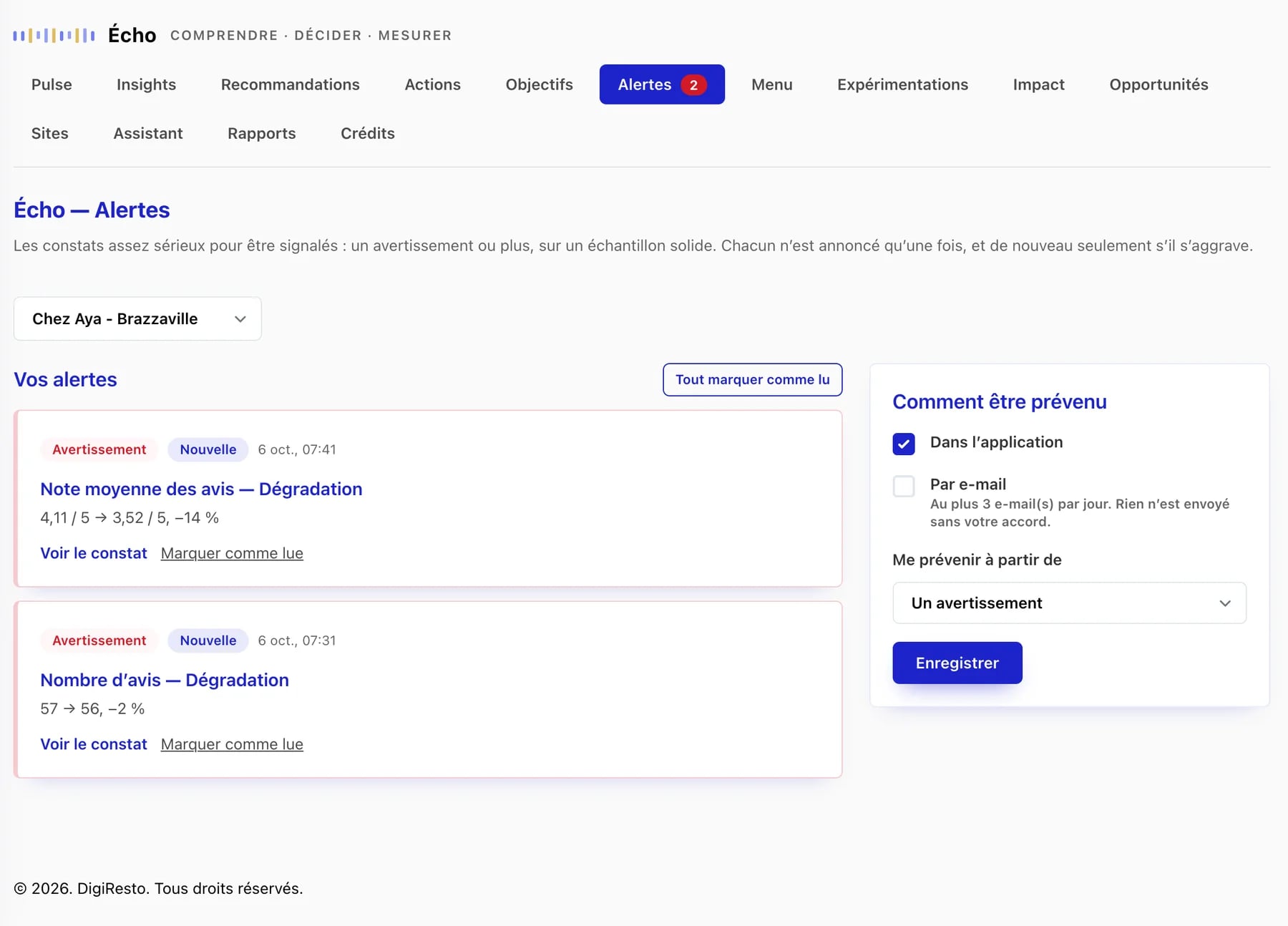Click the Avertissement tag on the 07:31 alert
This screenshot has width=1288, height=926.
pyautogui.click(x=99, y=640)
